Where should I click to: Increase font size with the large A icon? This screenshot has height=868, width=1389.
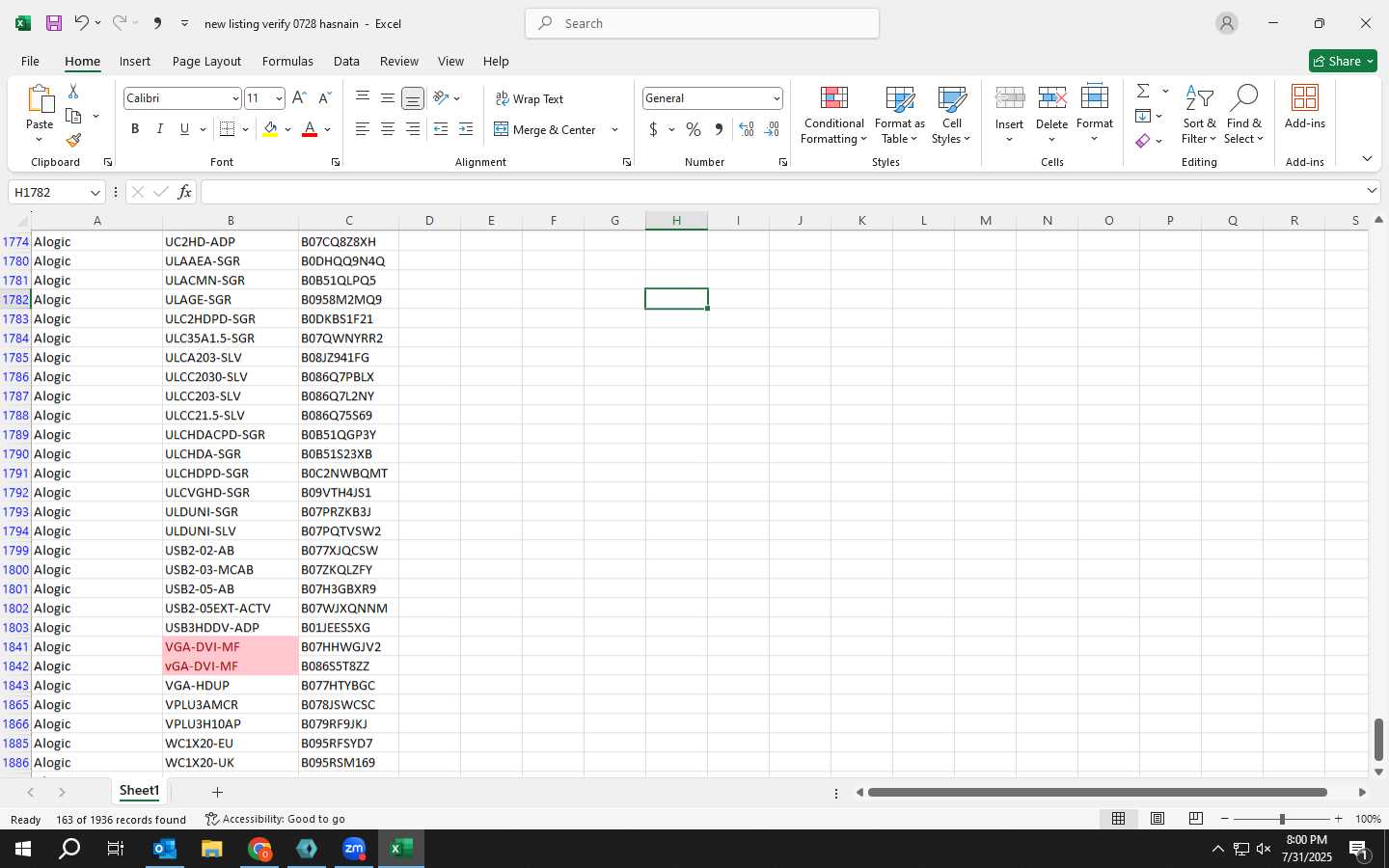point(299,98)
